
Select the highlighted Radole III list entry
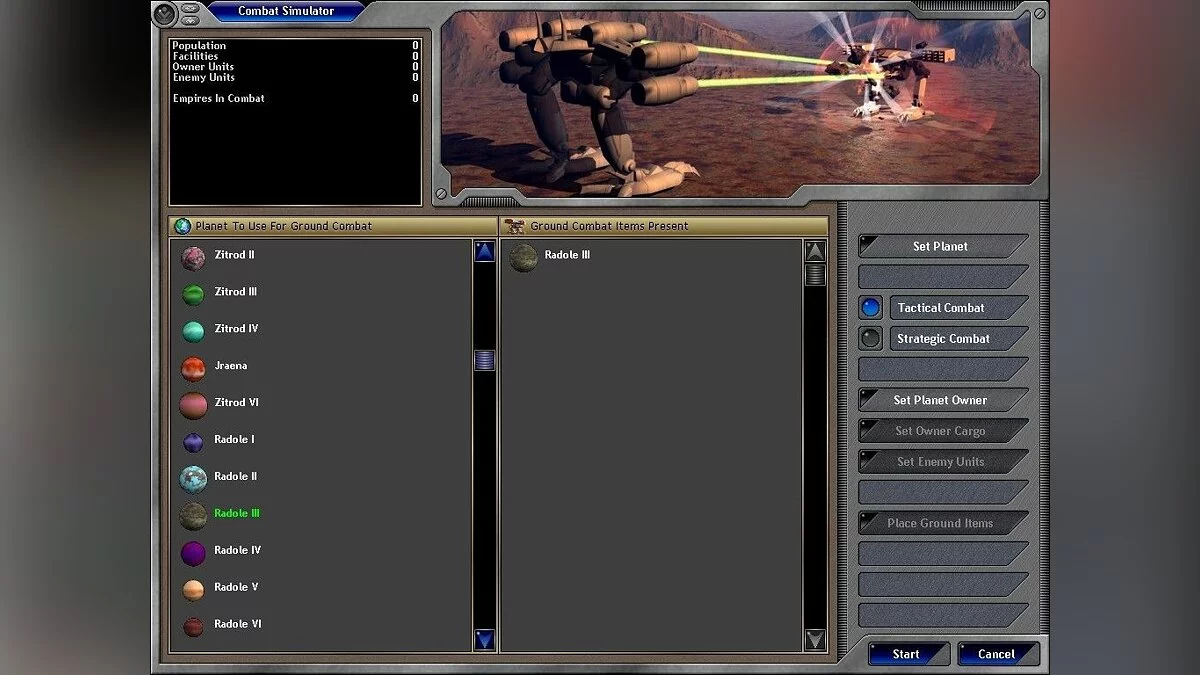(x=237, y=513)
